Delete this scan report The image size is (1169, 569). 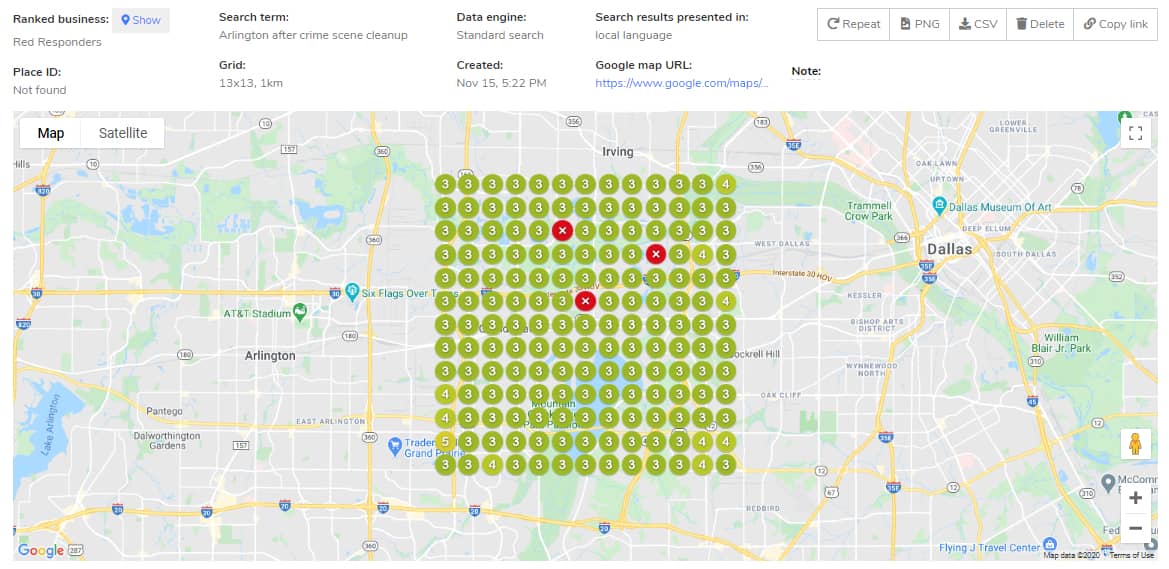1040,24
